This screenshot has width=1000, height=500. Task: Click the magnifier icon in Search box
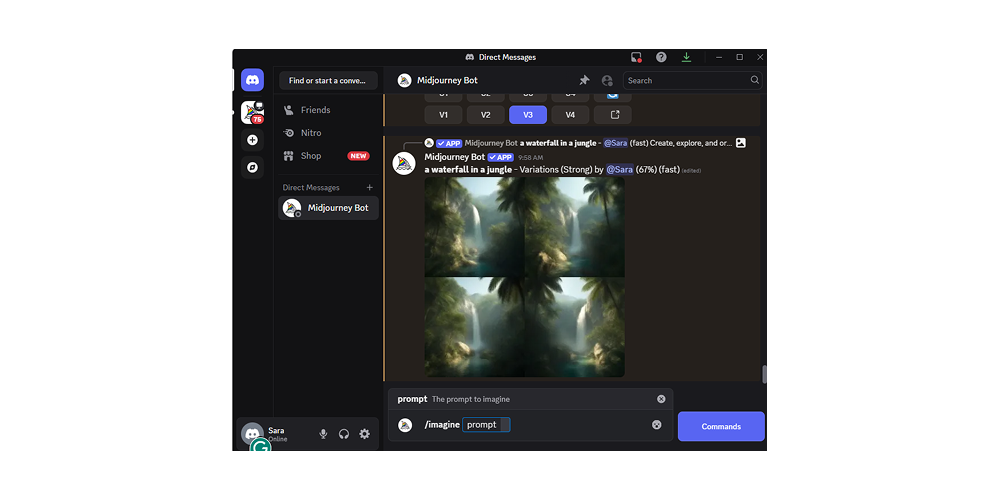[x=754, y=80]
